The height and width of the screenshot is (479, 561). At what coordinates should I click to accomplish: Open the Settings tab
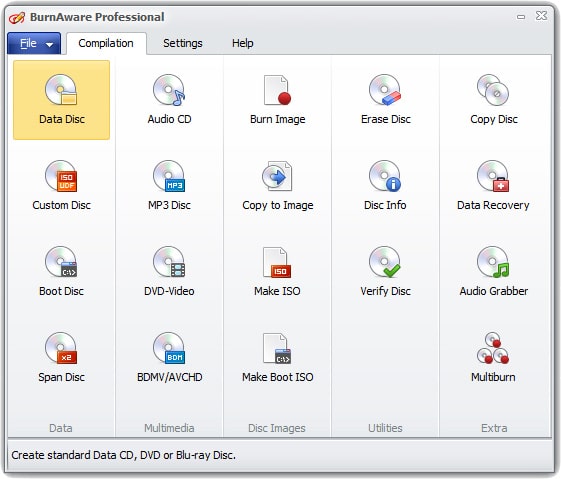pyautogui.click(x=182, y=43)
